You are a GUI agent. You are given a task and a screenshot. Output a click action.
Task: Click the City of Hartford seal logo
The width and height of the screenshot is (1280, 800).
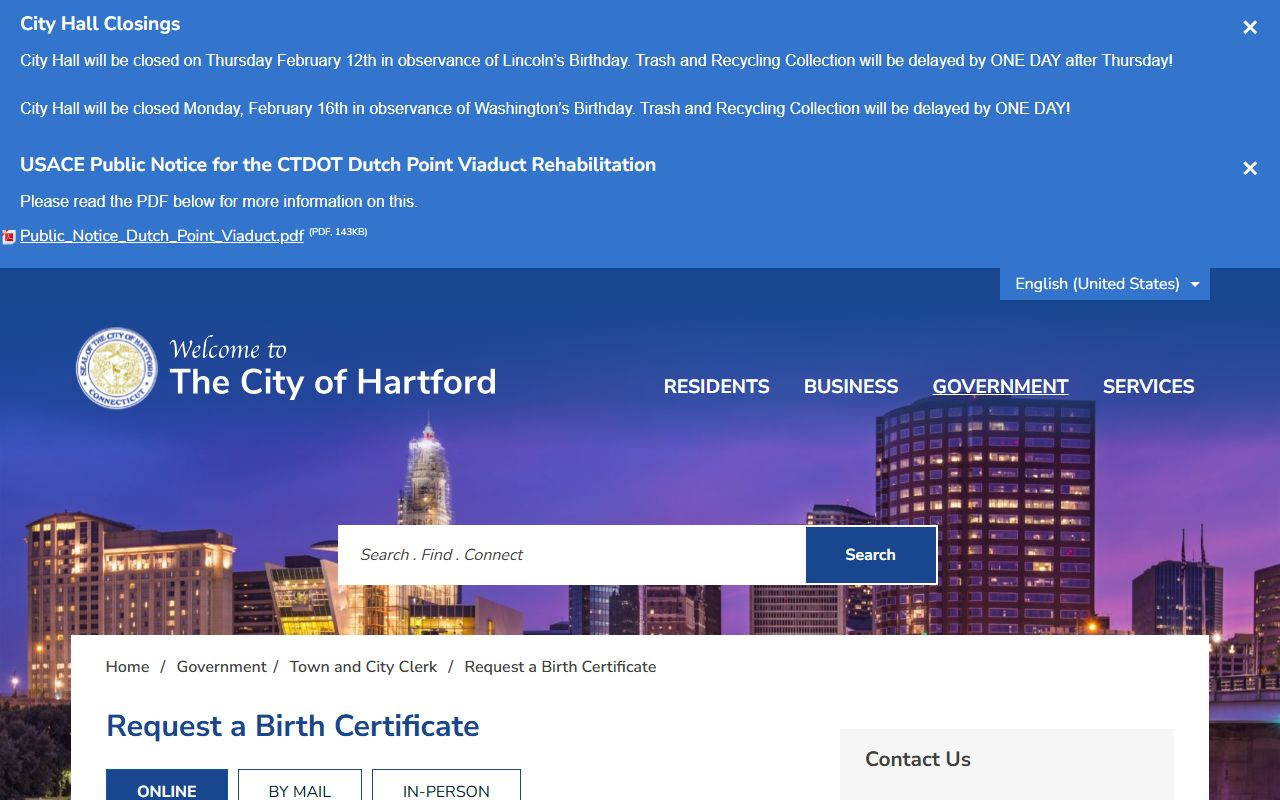coord(117,368)
